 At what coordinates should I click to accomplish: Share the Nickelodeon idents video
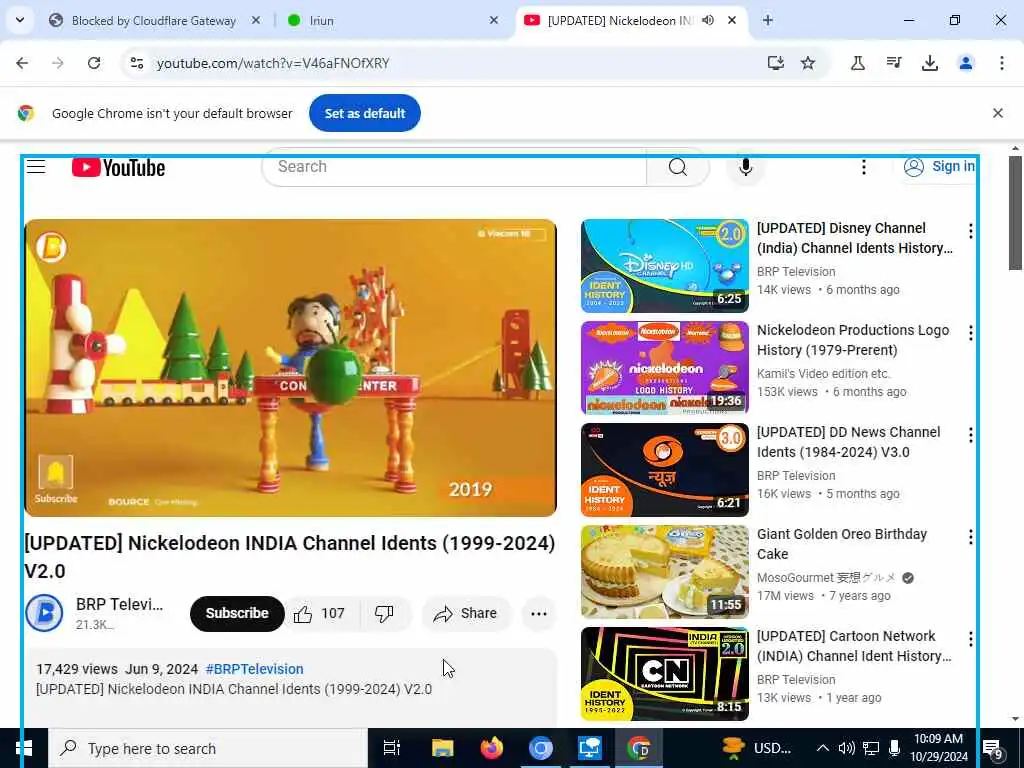[466, 613]
